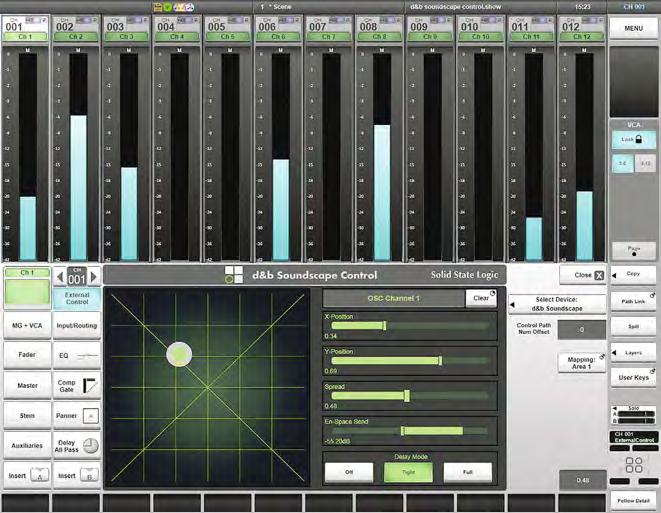Click the OSC Channel 1 label
The height and width of the screenshot is (513, 661).
coord(393,298)
